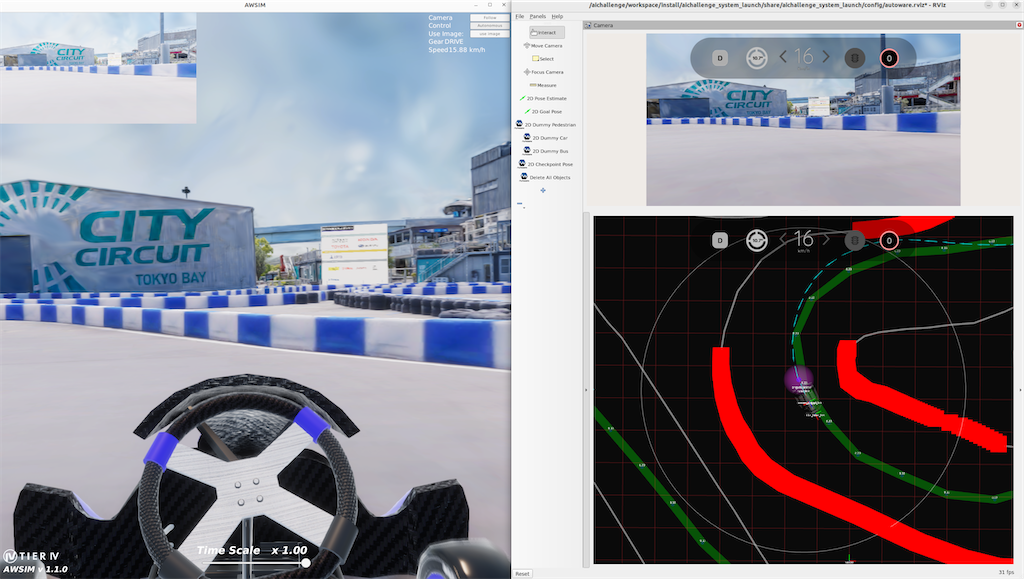Click the left panel collapse handle in RViz

pos(586,390)
